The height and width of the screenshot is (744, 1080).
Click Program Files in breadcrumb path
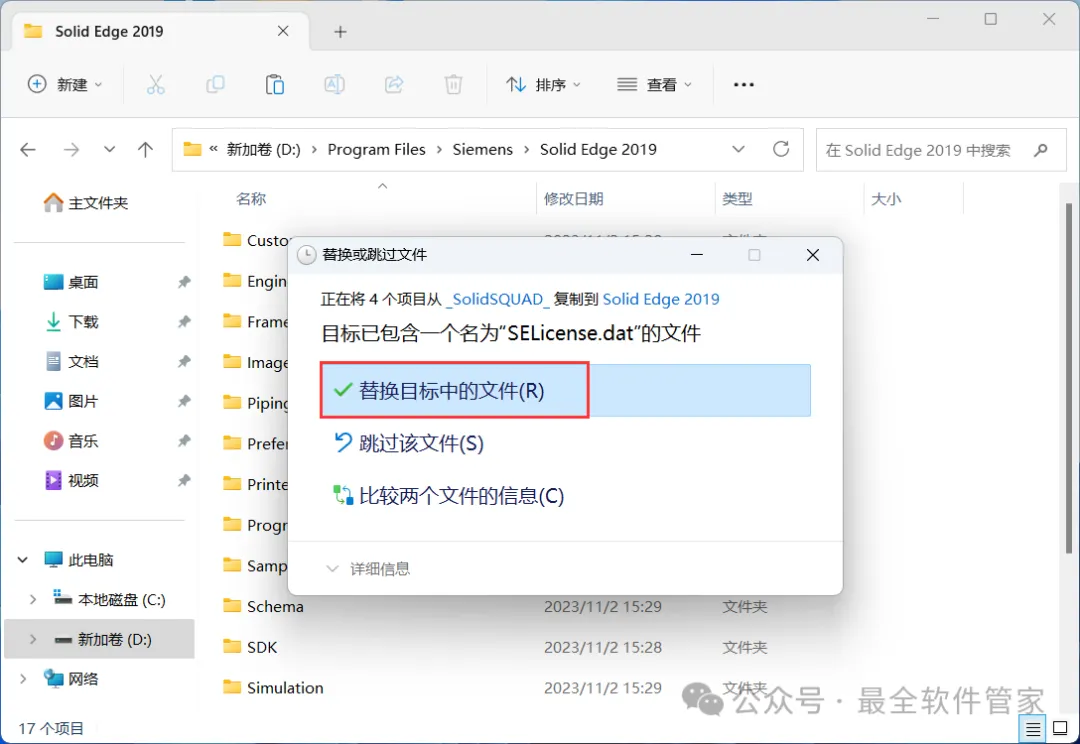click(377, 149)
